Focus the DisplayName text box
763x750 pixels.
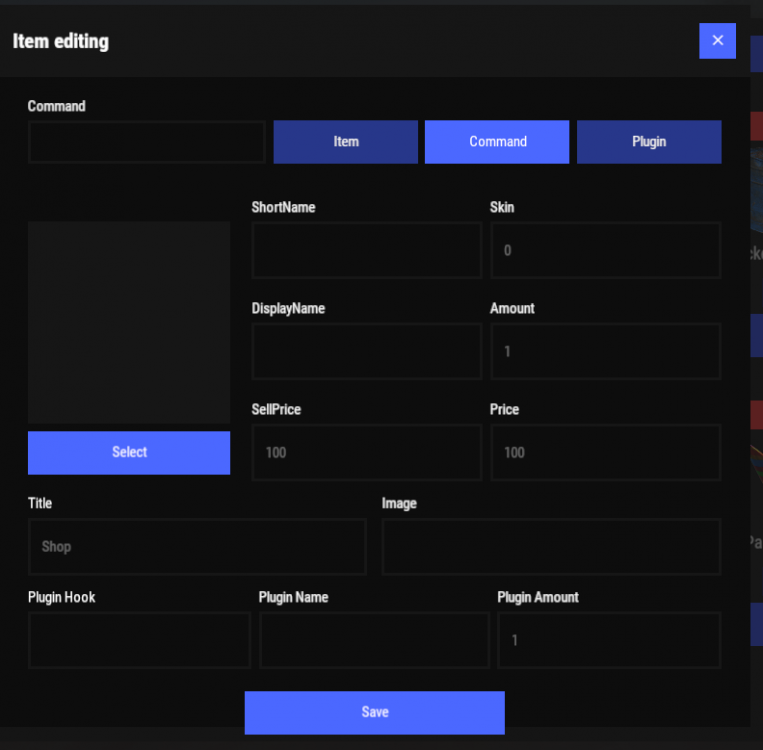coord(366,351)
